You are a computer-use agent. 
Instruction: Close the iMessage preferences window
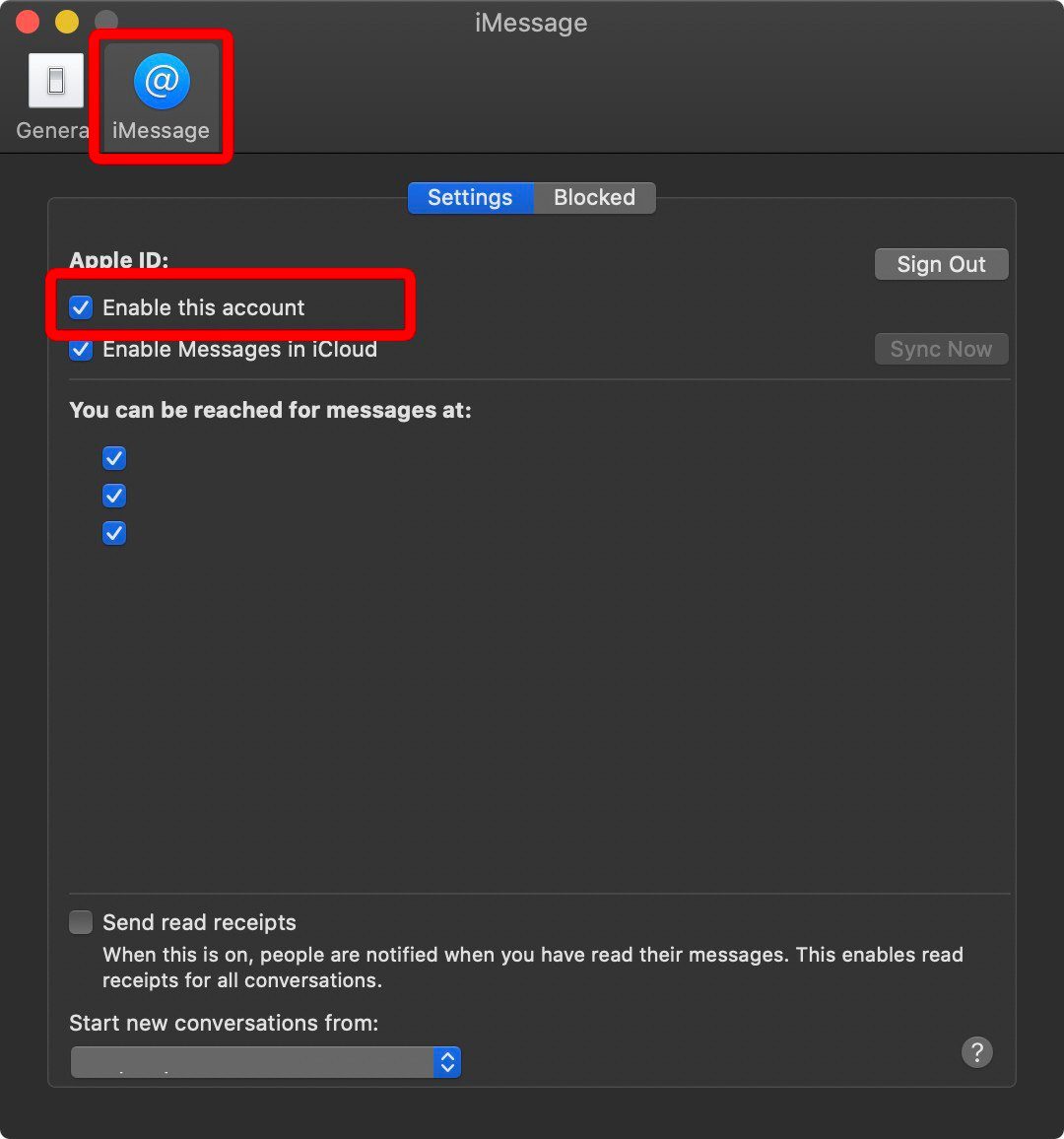(27, 21)
